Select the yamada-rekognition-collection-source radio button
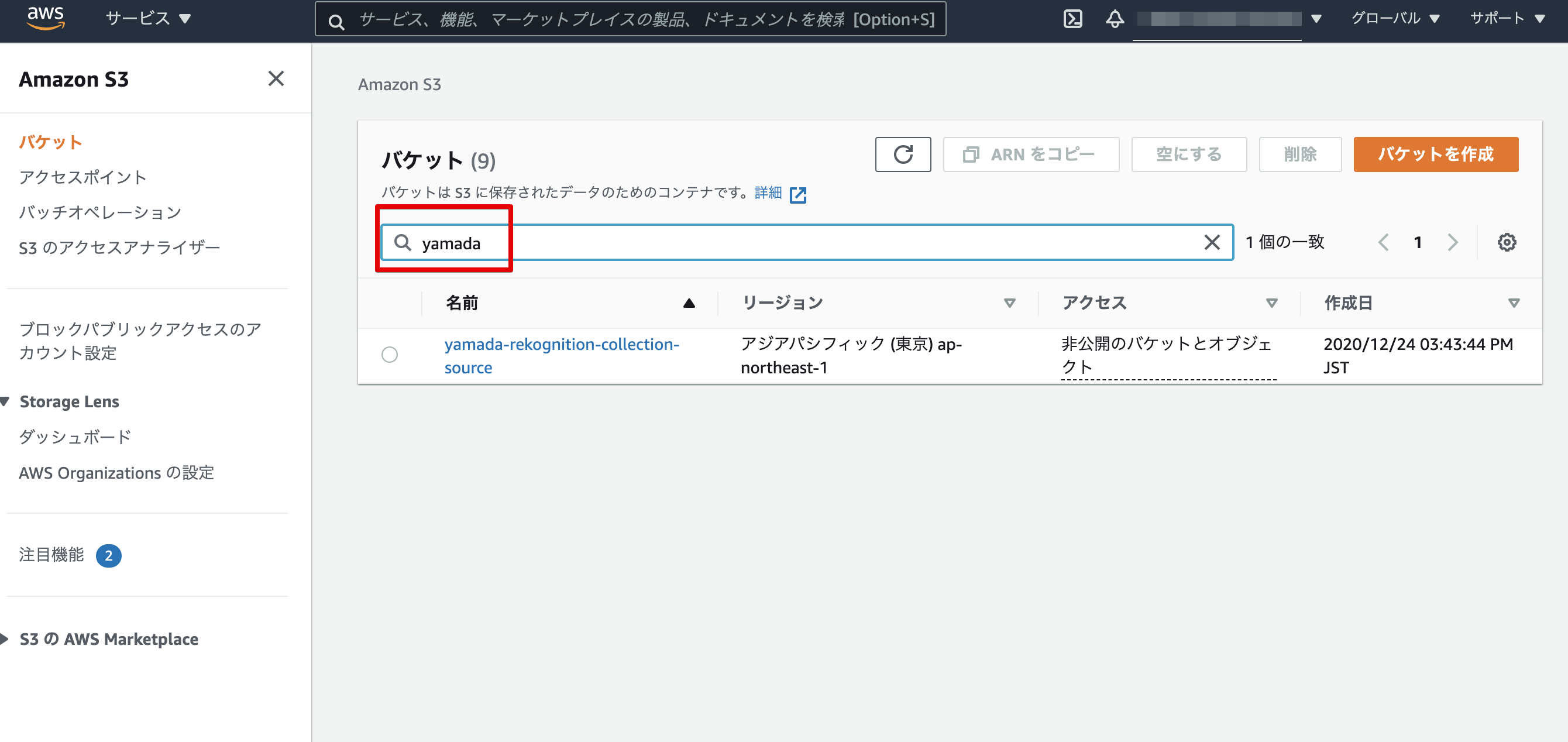 pos(390,355)
